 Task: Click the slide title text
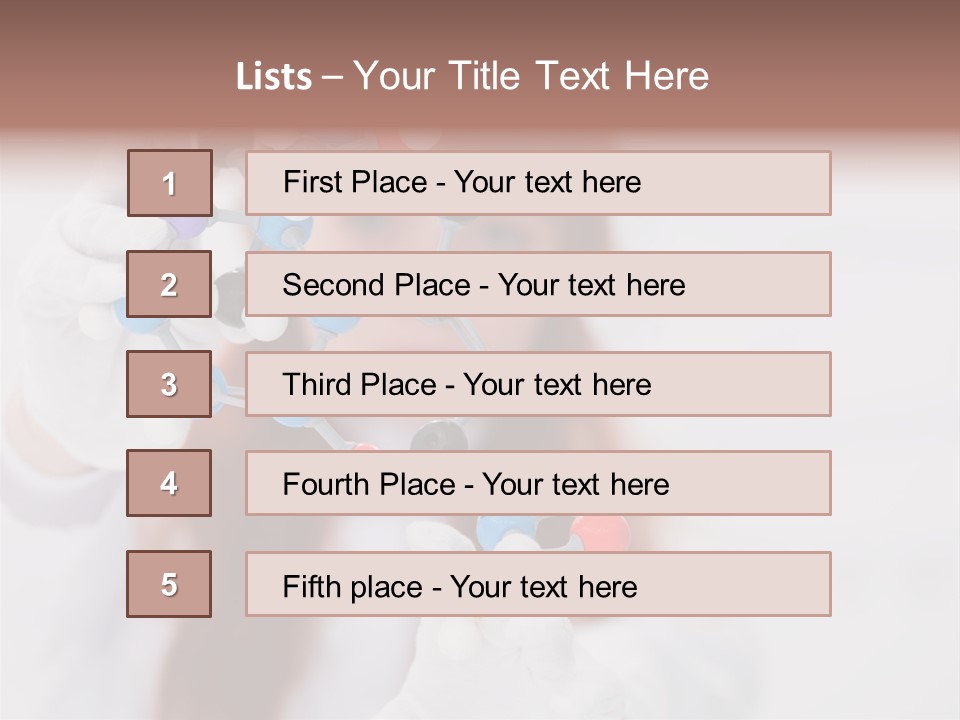click(472, 76)
